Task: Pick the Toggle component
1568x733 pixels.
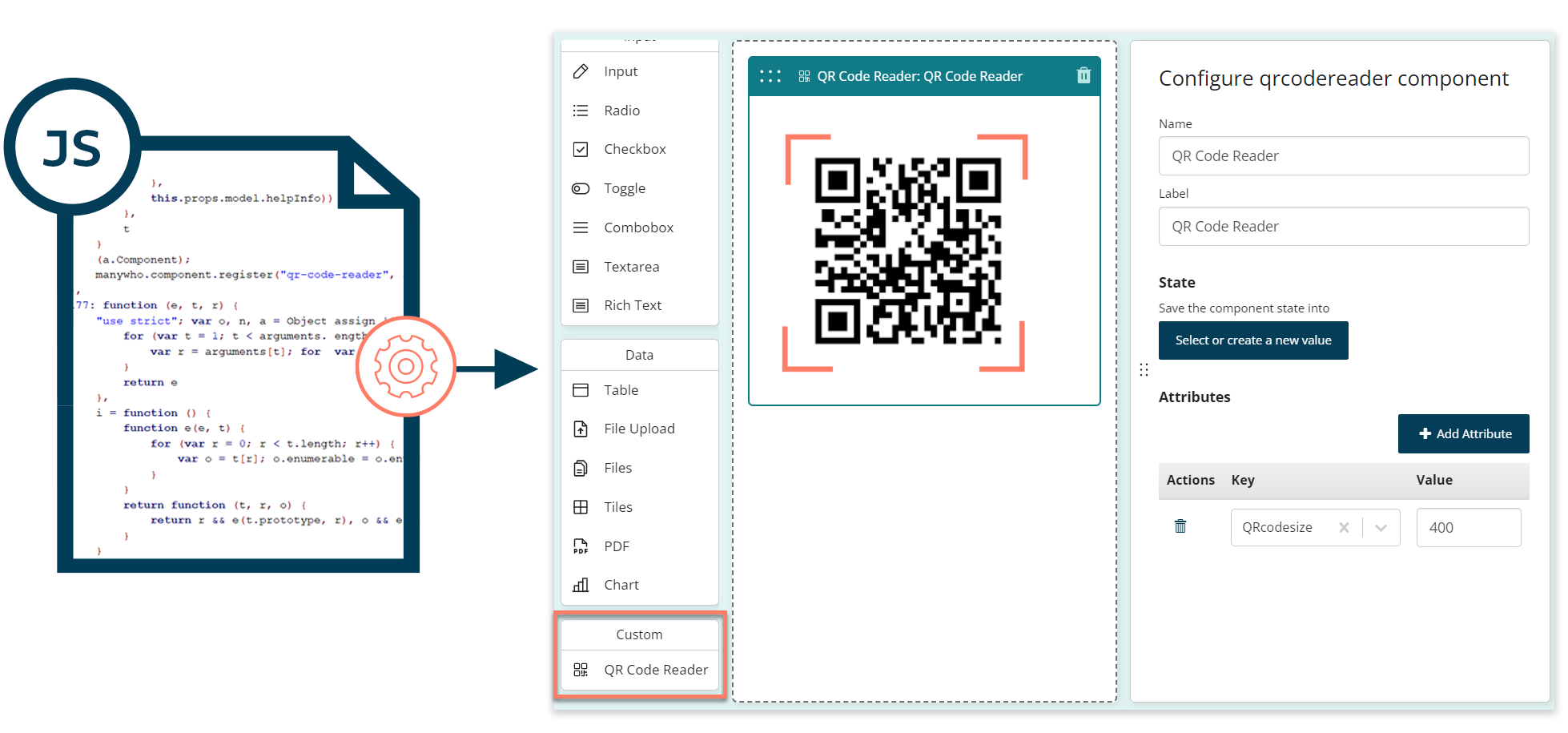Action: 624,188
